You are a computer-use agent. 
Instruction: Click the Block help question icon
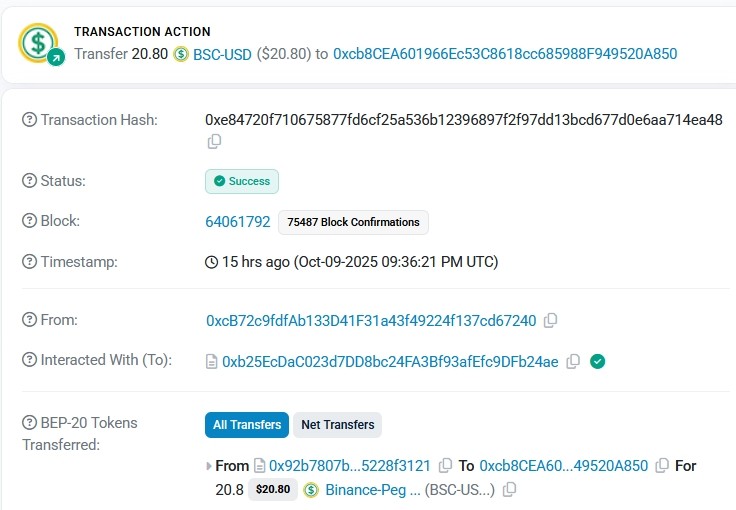[30, 221]
